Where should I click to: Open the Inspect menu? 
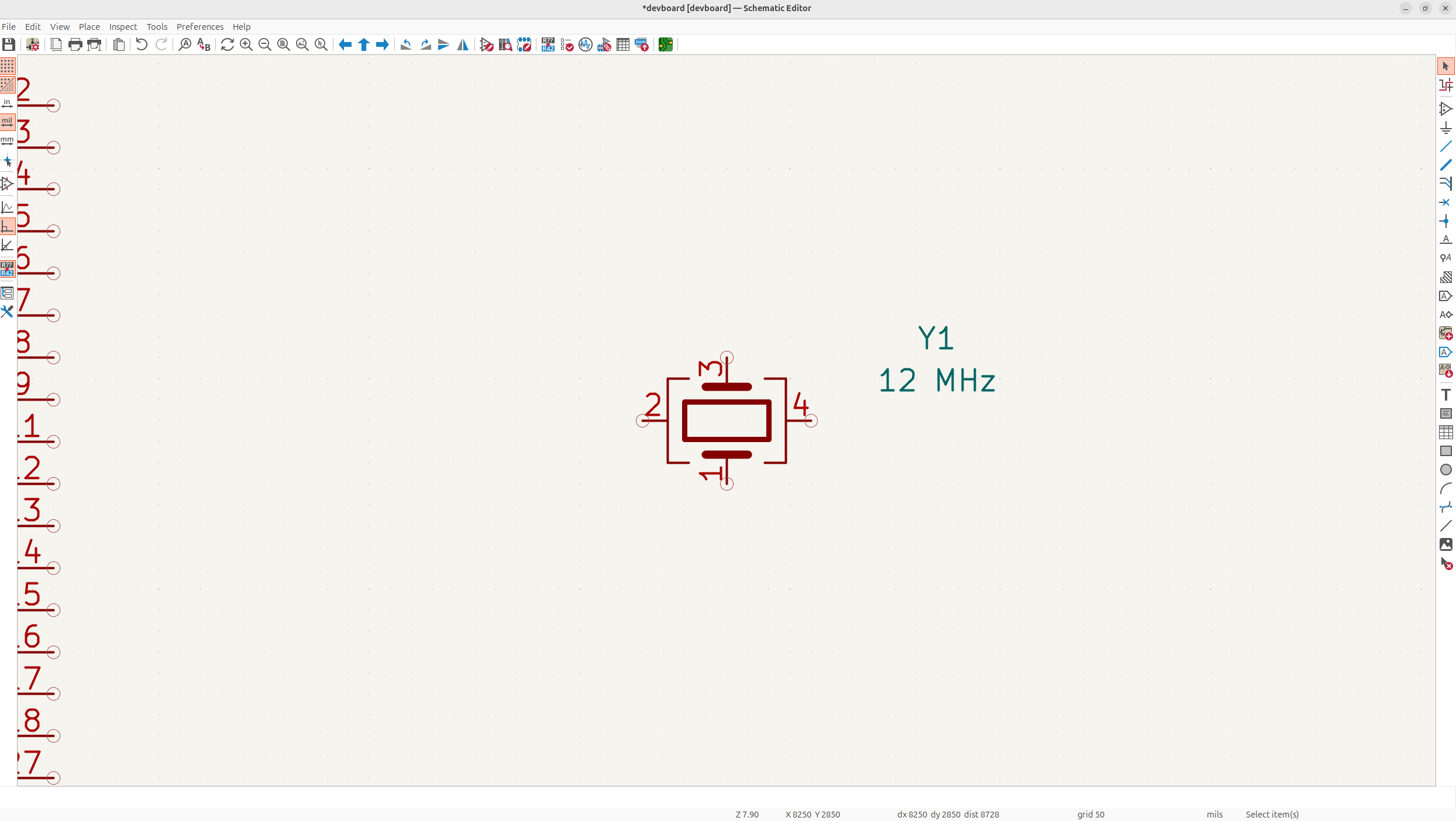coord(123,27)
